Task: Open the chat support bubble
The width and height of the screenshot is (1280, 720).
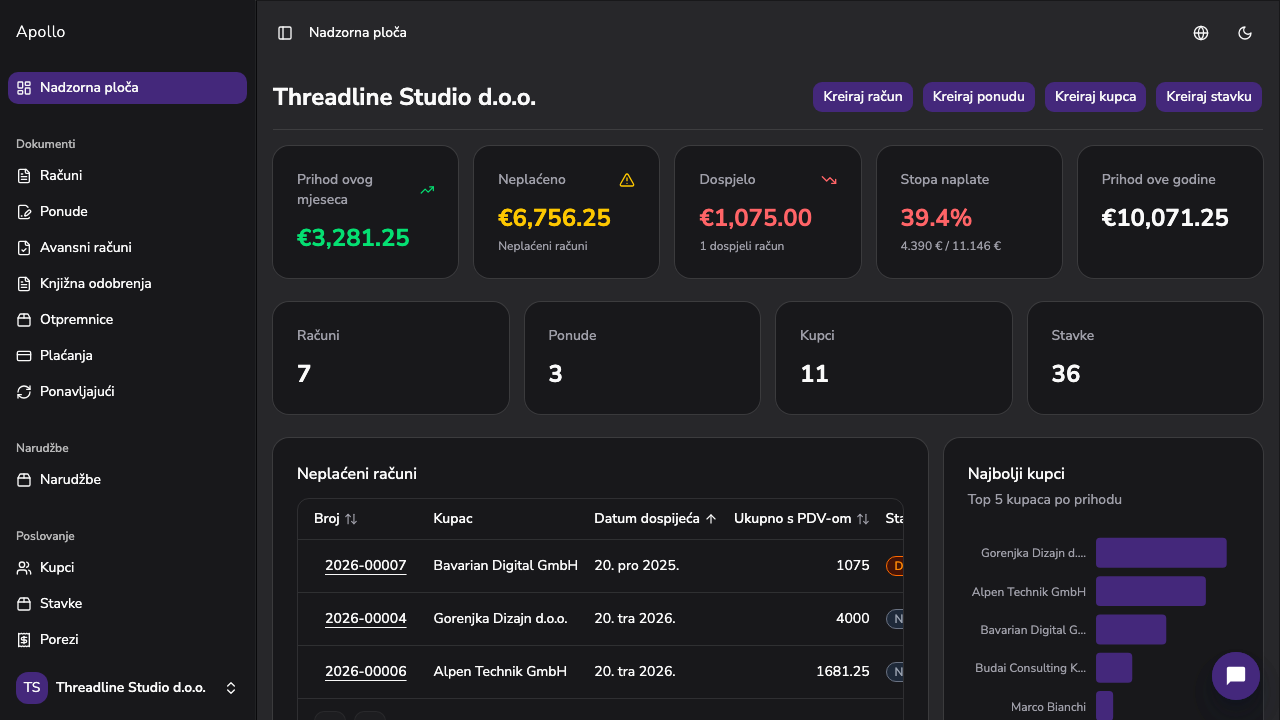Action: click(x=1236, y=676)
